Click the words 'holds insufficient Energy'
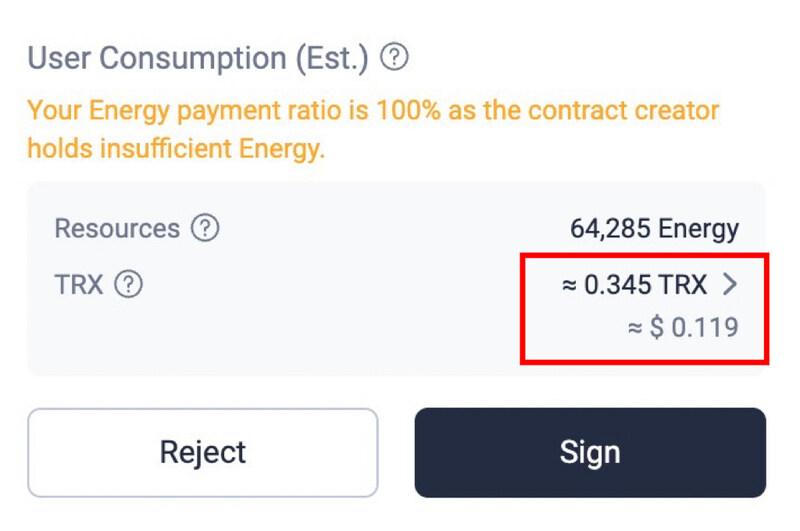The width and height of the screenshot is (800, 531). (176, 149)
